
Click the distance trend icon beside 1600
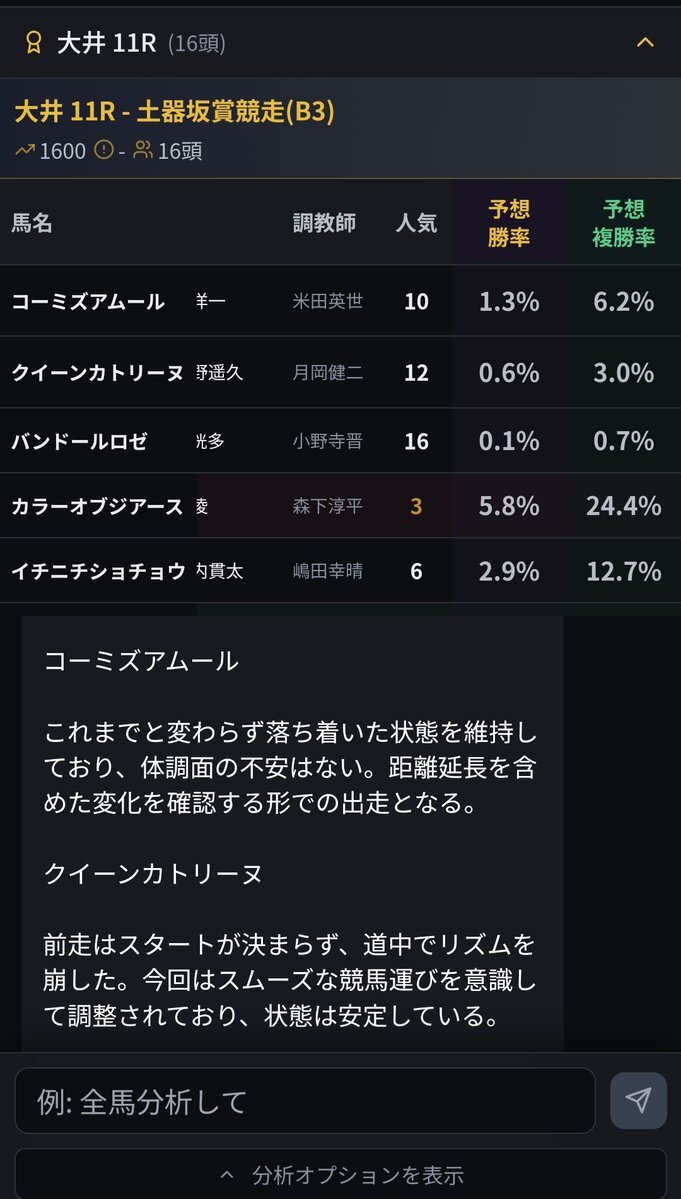25,151
